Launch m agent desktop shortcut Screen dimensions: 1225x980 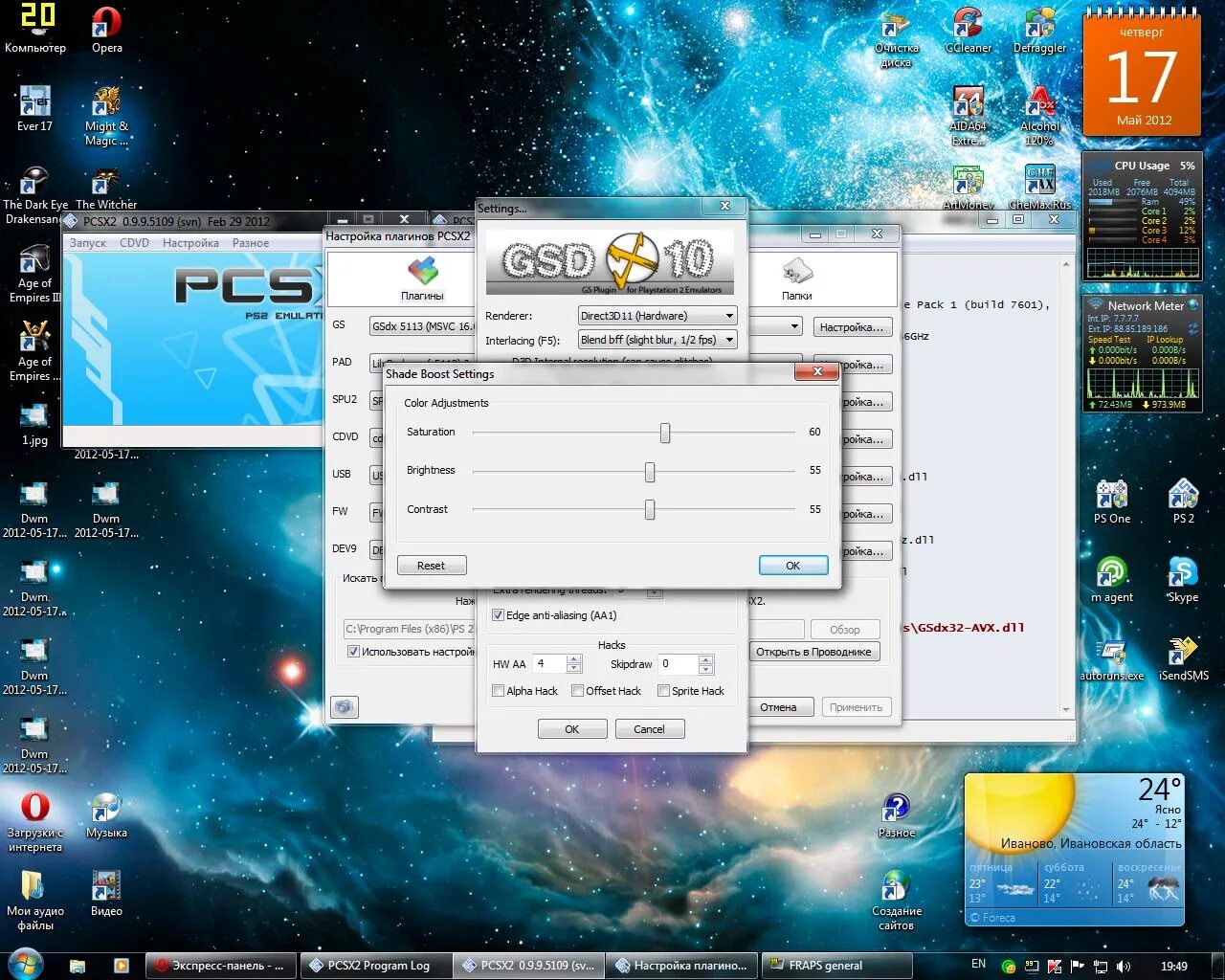(x=1111, y=578)
